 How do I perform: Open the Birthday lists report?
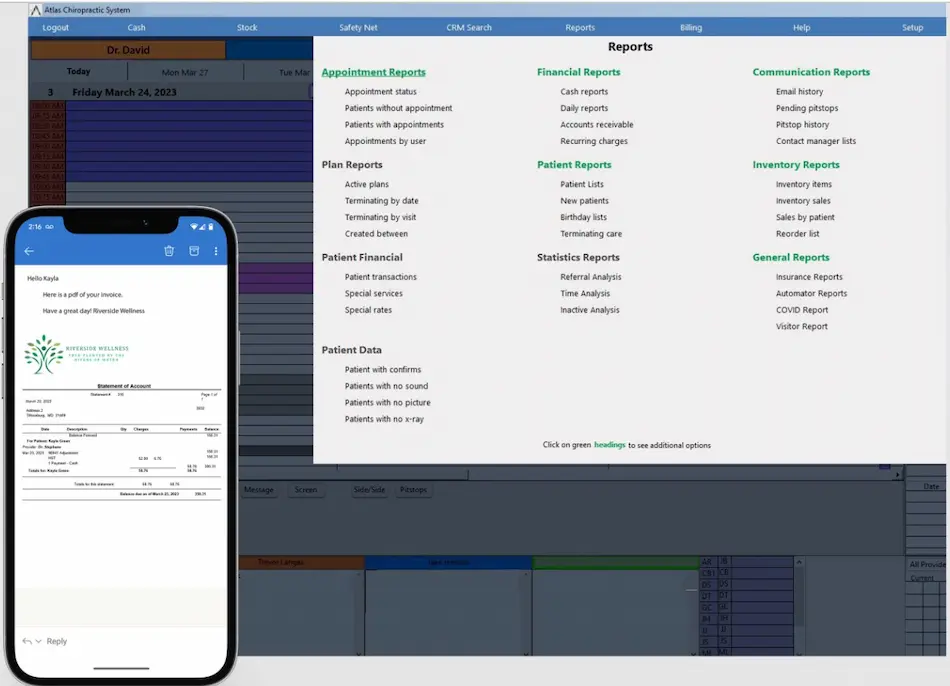(x=584, y=217)
